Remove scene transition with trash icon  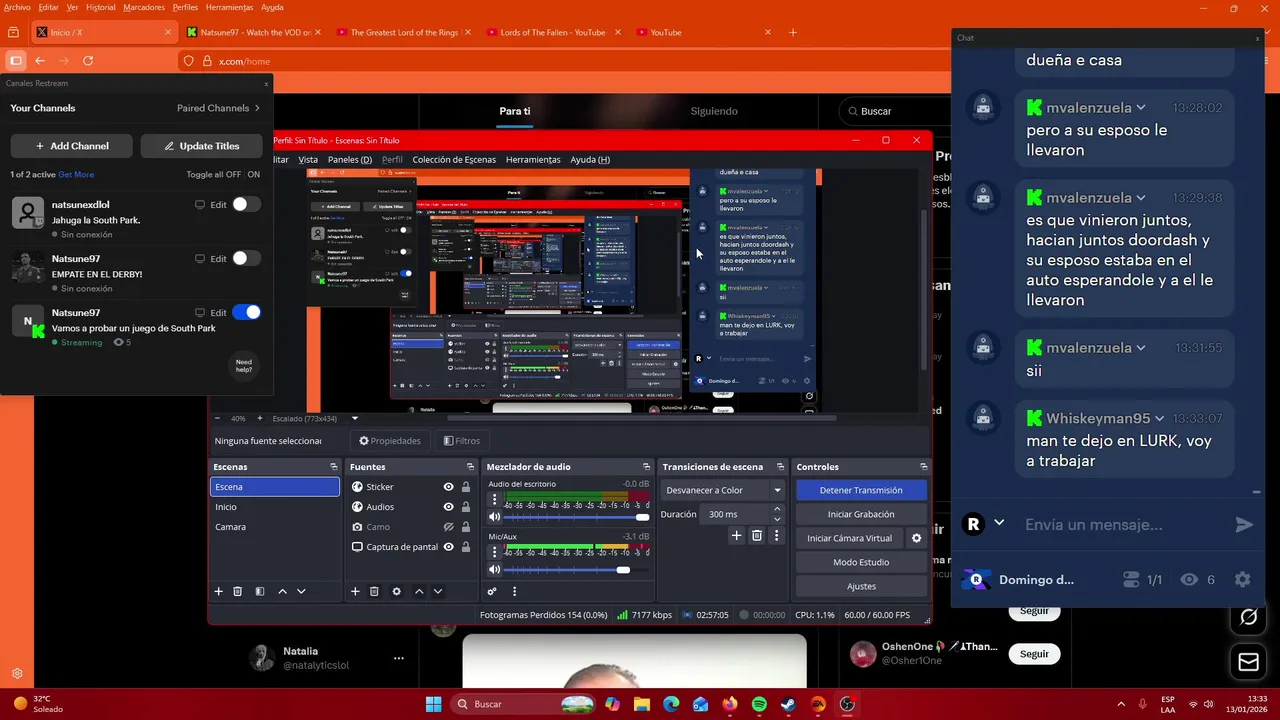coord(757,536)
